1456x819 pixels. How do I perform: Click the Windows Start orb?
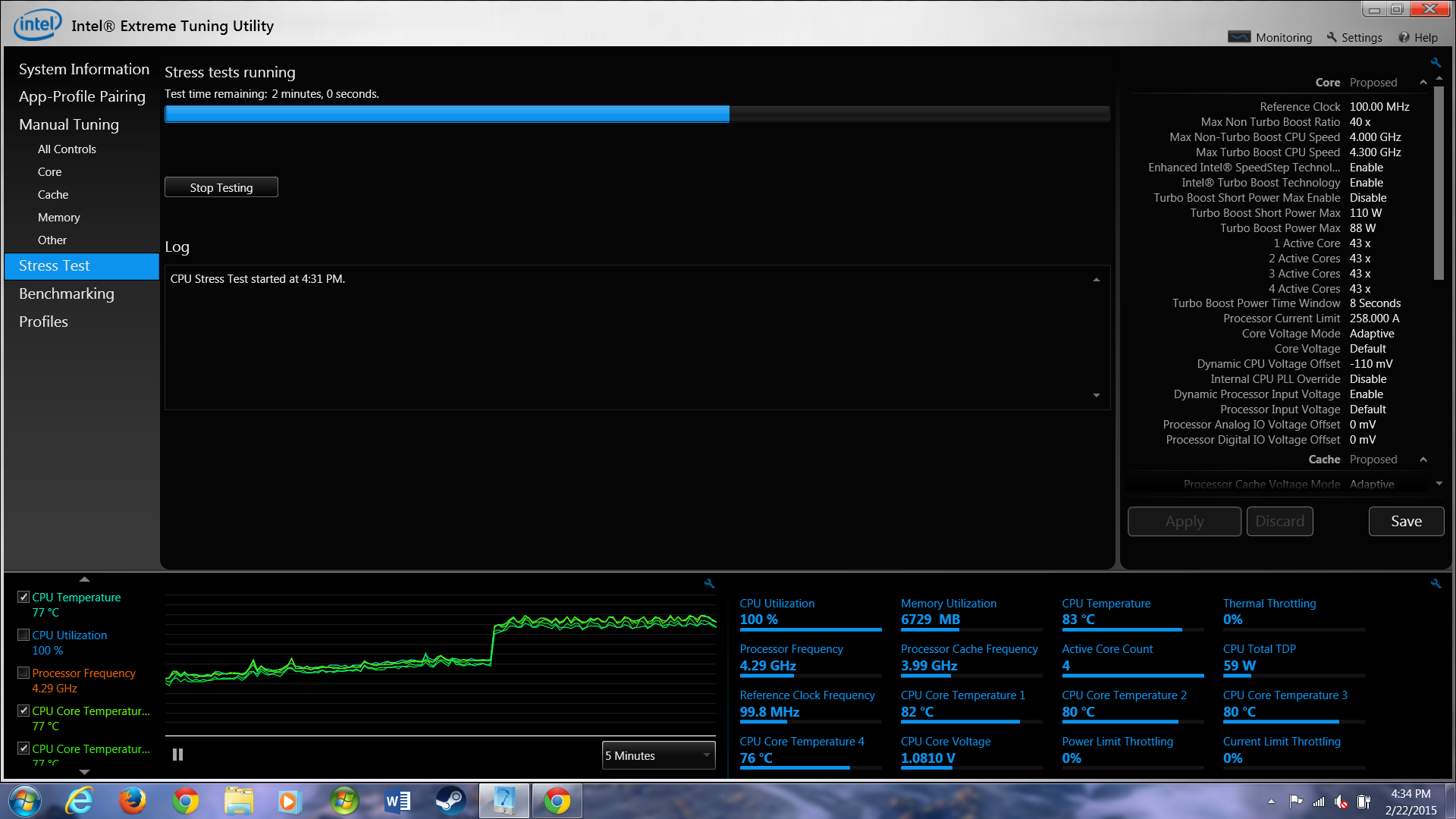[25, 801]
